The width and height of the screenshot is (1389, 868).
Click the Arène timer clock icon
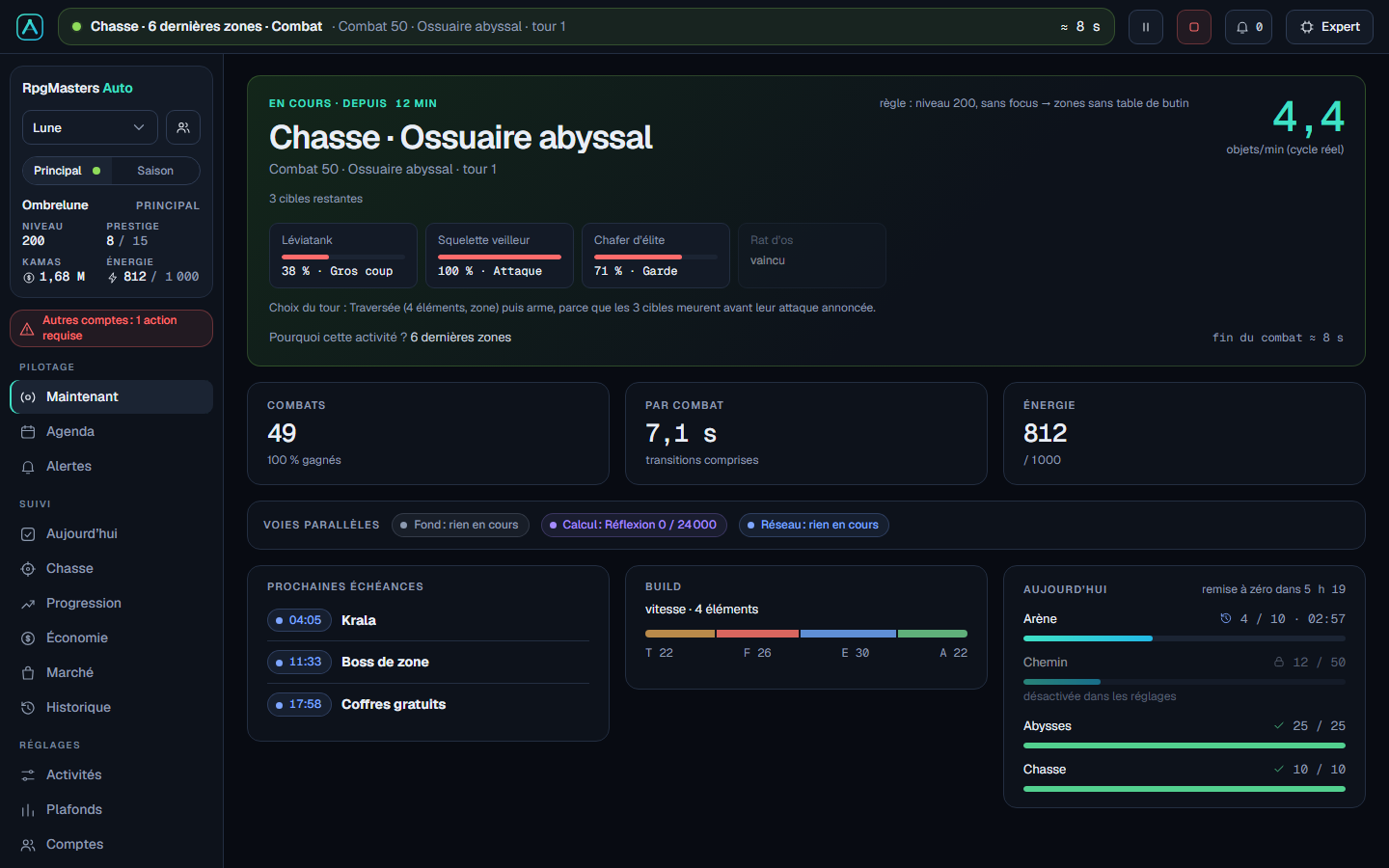1226,618
